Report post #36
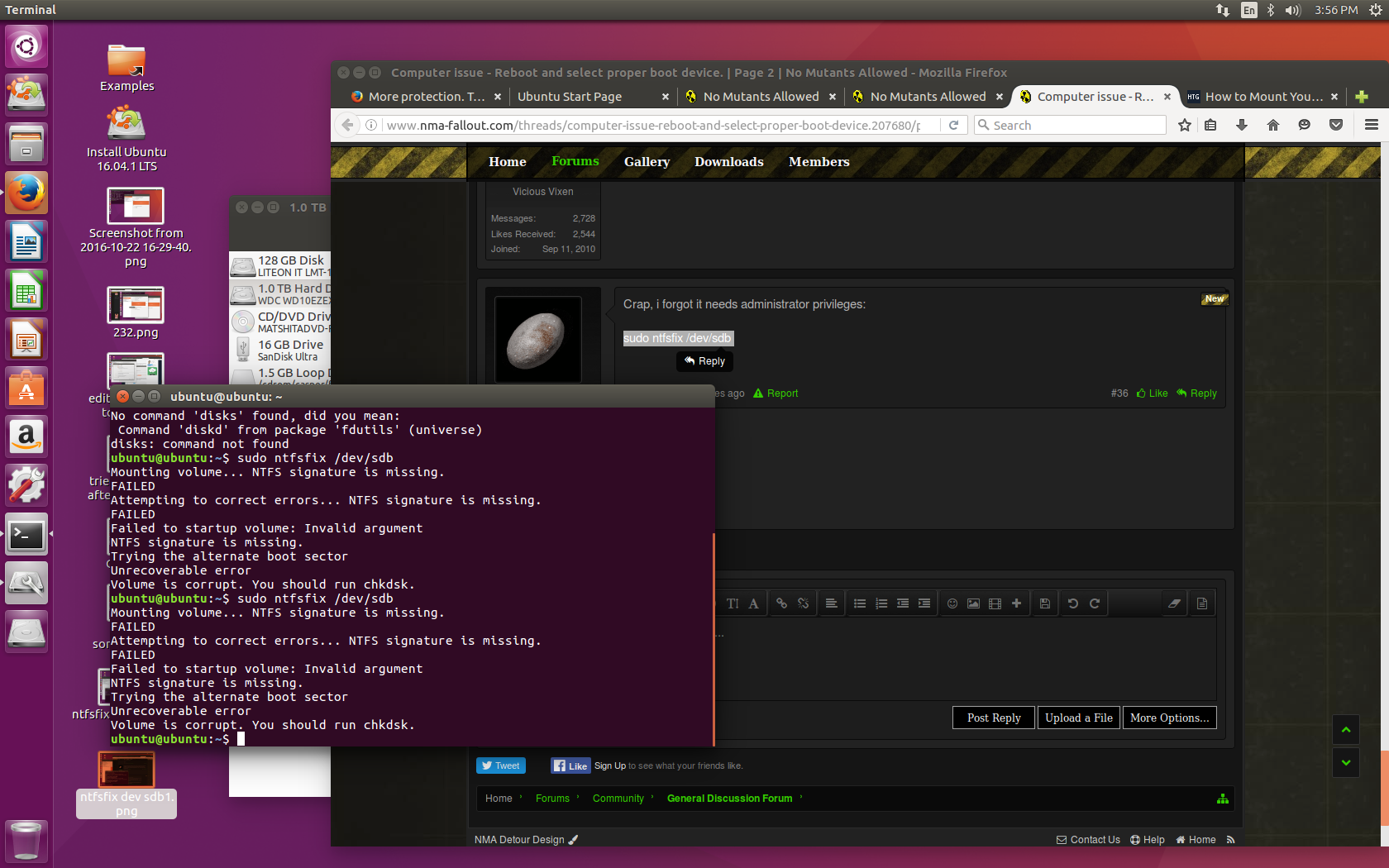Viewport: 1389px width, 868px height. (x=776, y=393)
